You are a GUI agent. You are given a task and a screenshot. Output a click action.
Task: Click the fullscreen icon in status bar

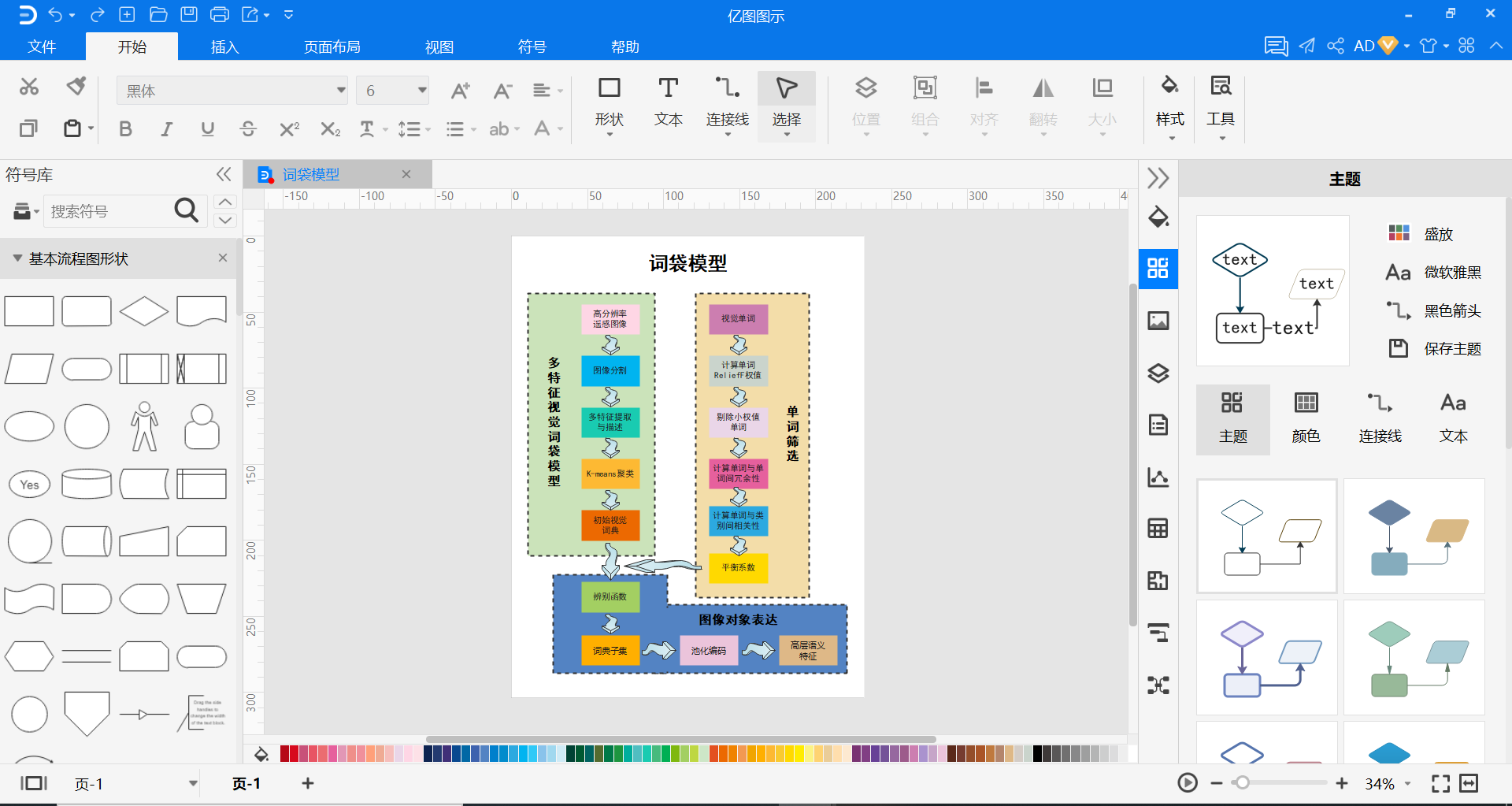pos(1440,783)
